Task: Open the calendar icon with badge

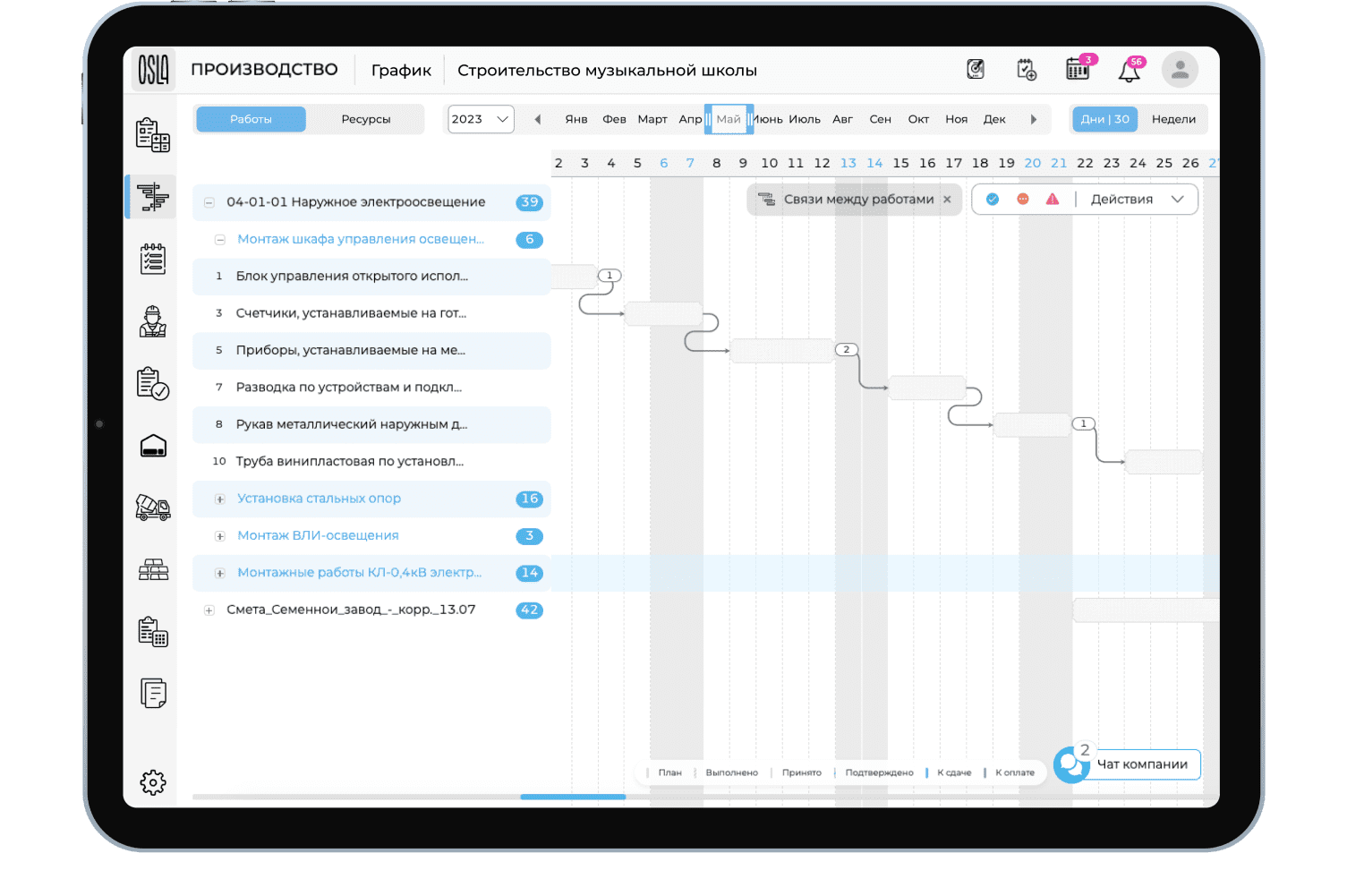Action: coord(1078,70)
